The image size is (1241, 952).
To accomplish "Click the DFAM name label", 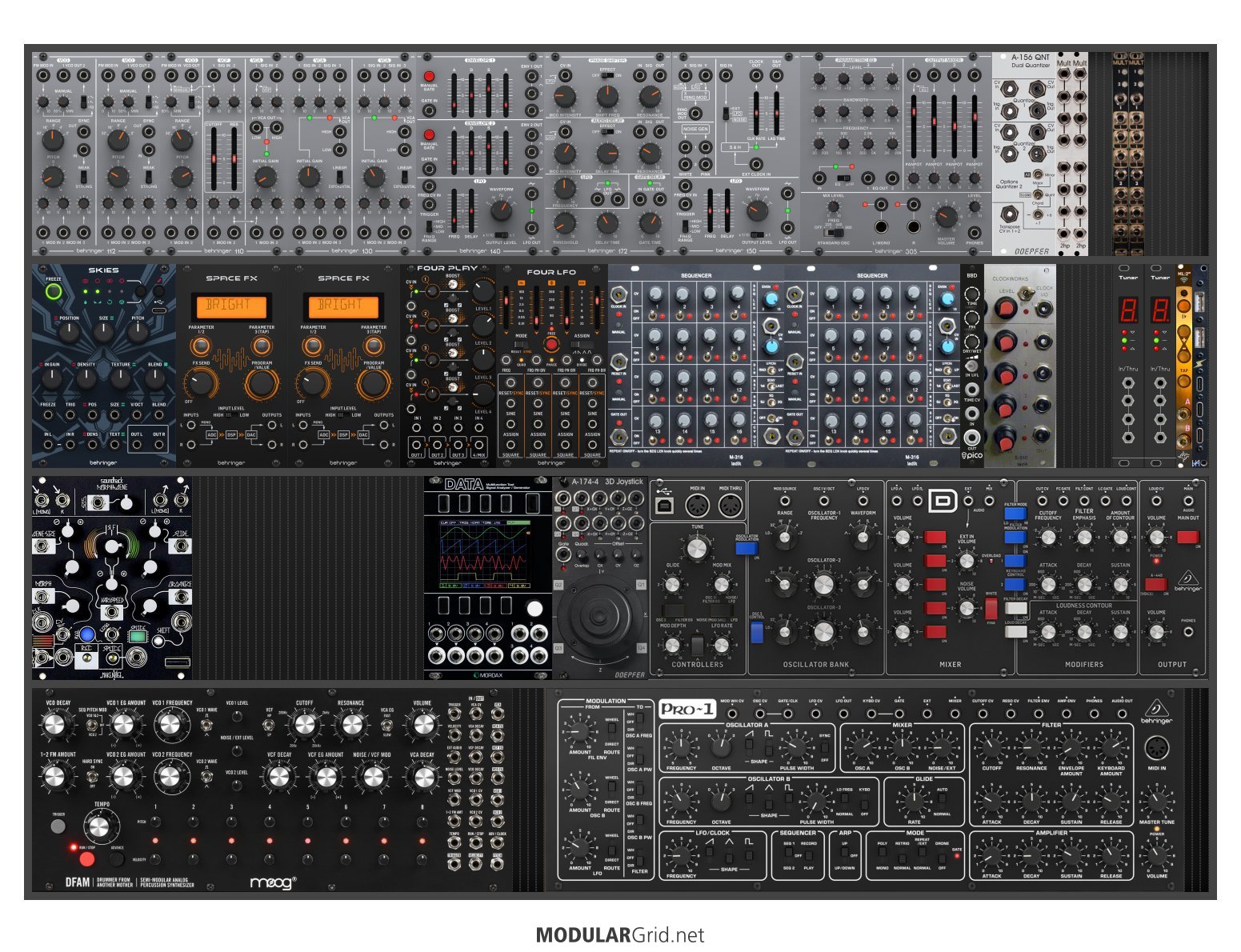I will tap(77, 882).
